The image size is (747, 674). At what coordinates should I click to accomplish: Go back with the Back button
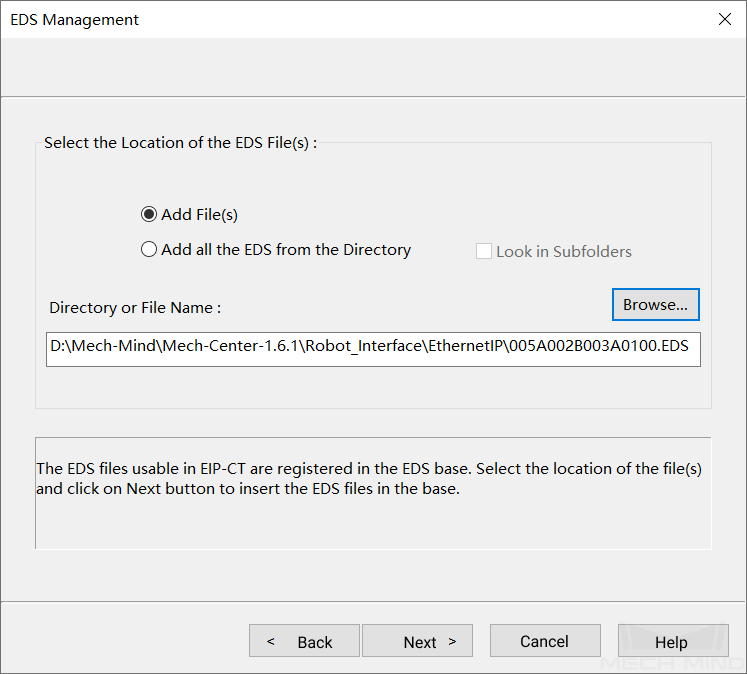304,642
